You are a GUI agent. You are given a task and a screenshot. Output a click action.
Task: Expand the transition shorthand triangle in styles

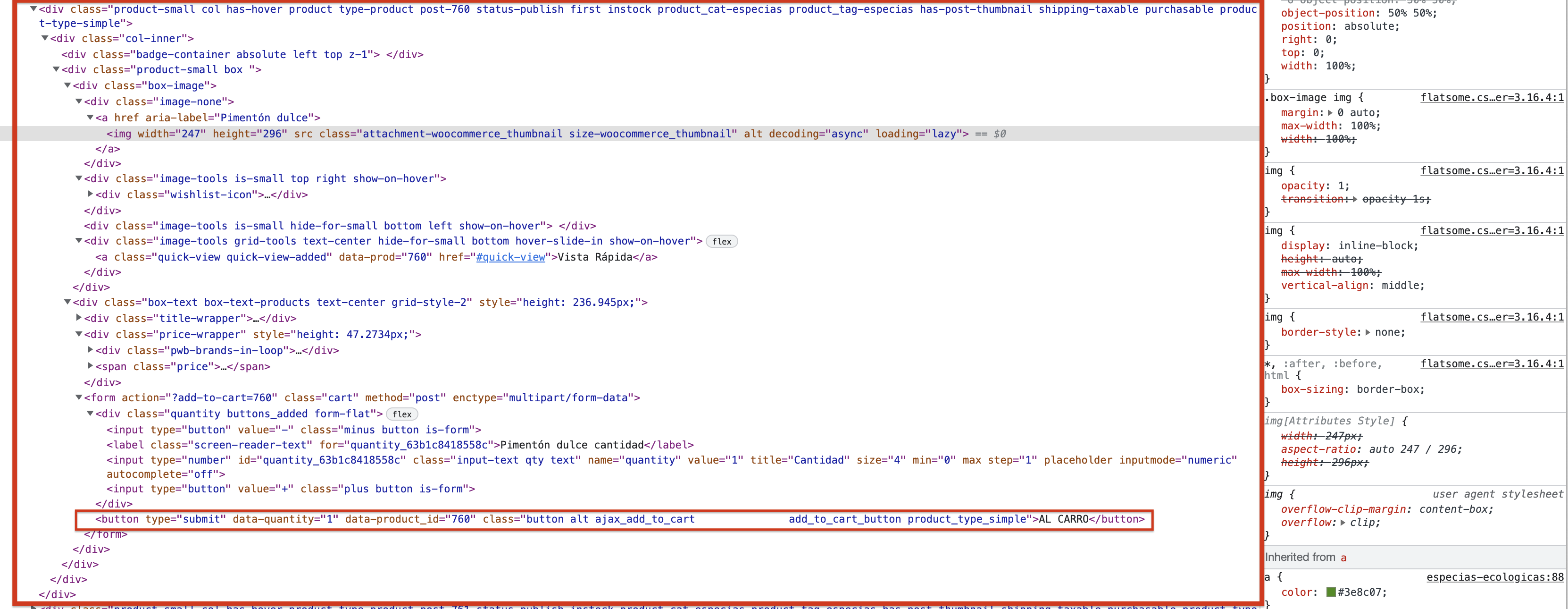click(x=1354, y=199)
